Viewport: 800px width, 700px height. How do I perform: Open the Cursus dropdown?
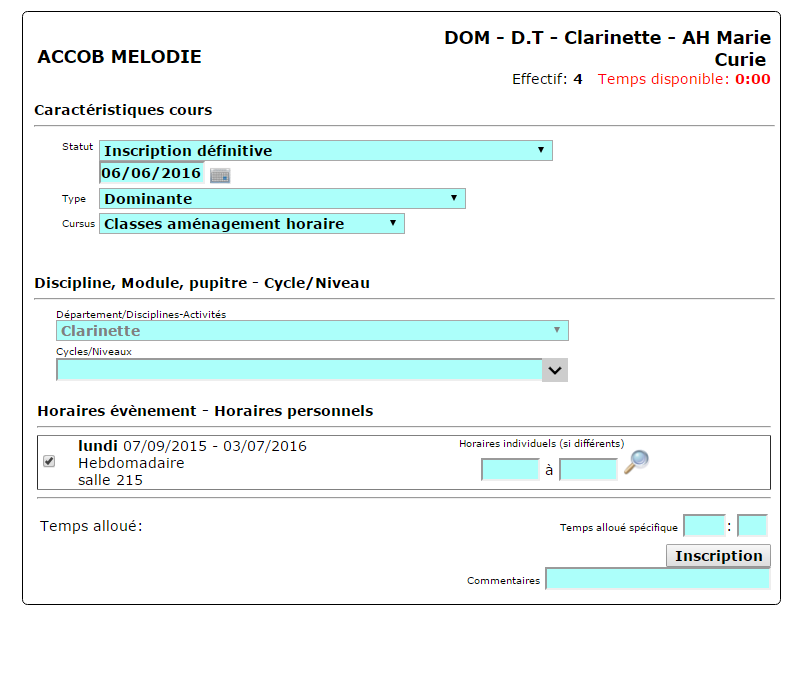pos(252,223)
